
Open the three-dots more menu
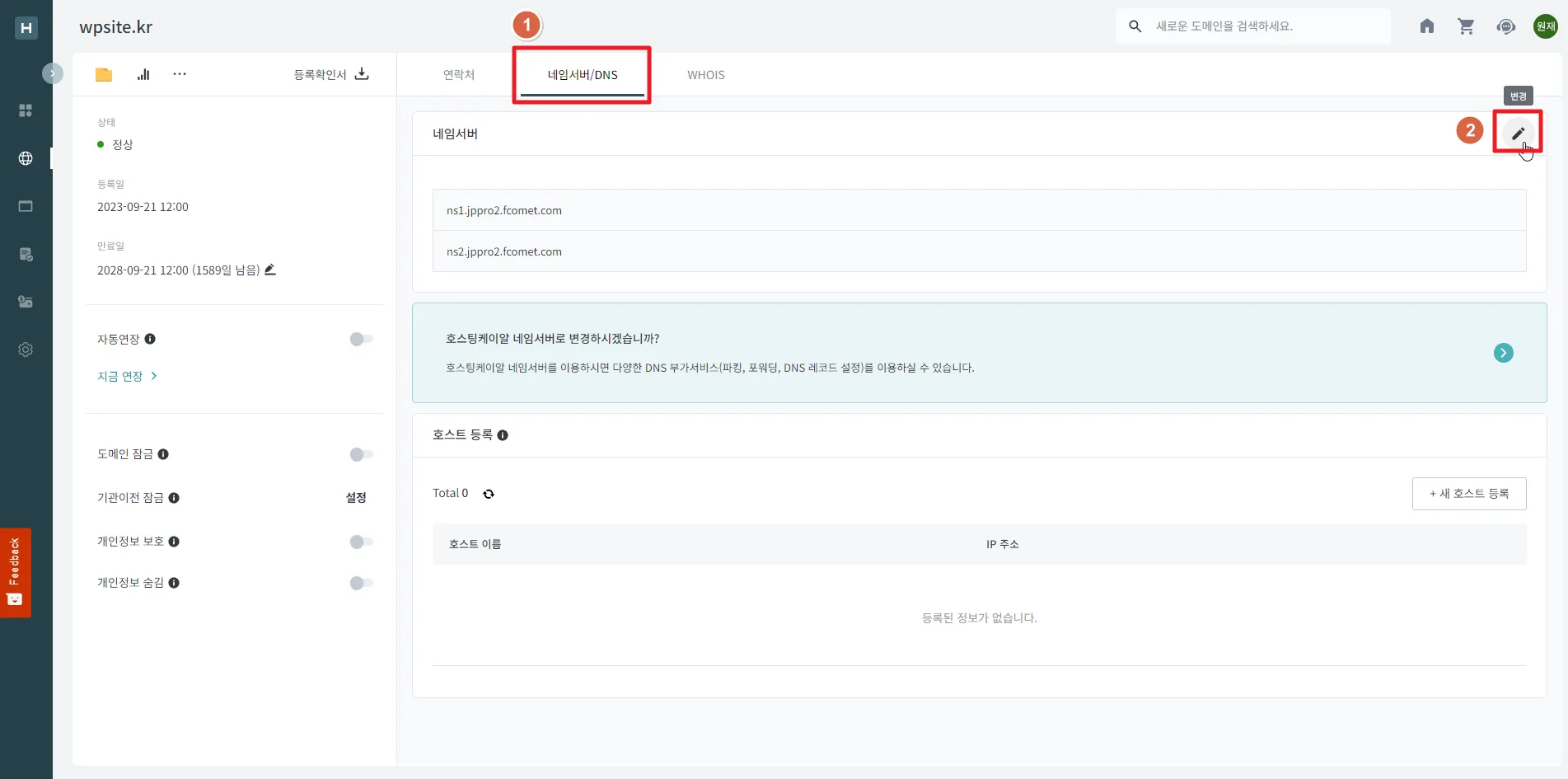pos(180,74)
